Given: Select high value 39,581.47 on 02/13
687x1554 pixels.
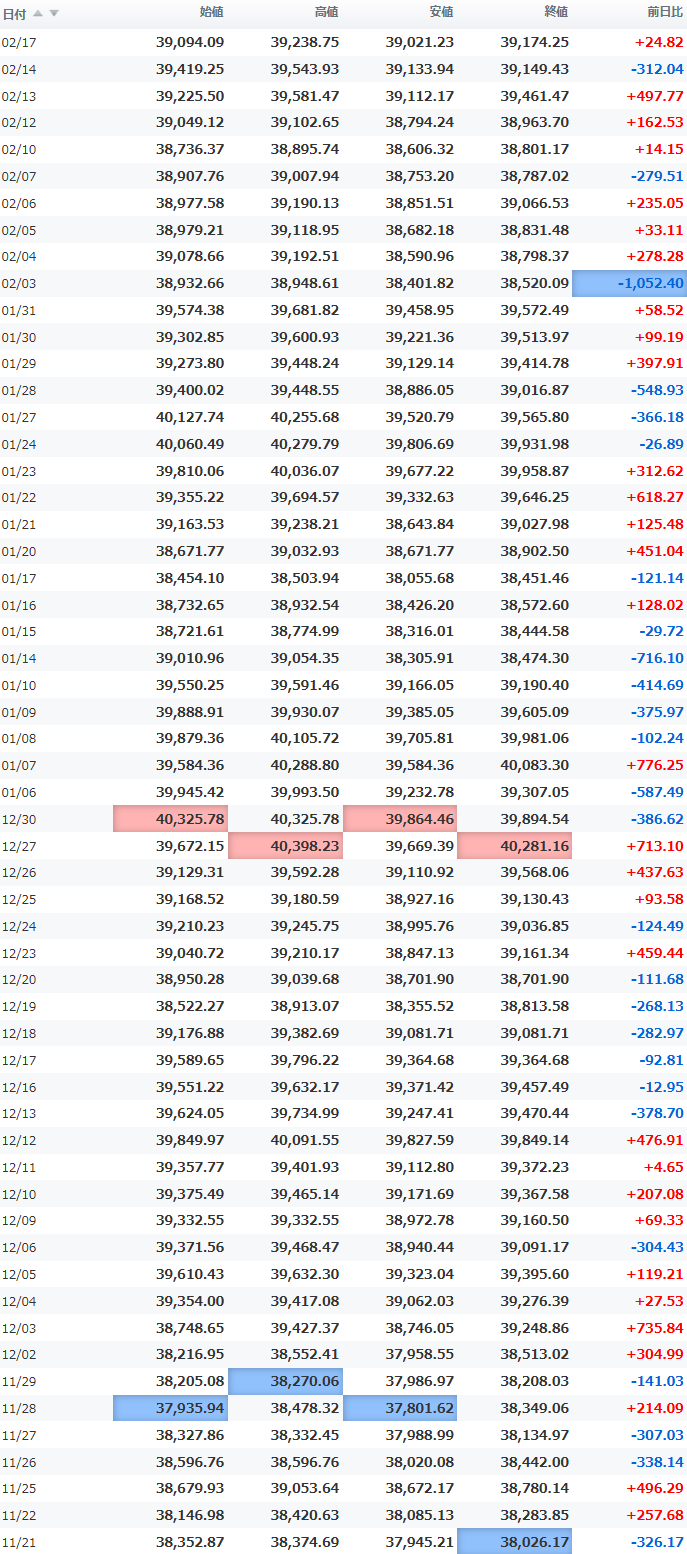Looking at the screenshot, I should [304, 96].
